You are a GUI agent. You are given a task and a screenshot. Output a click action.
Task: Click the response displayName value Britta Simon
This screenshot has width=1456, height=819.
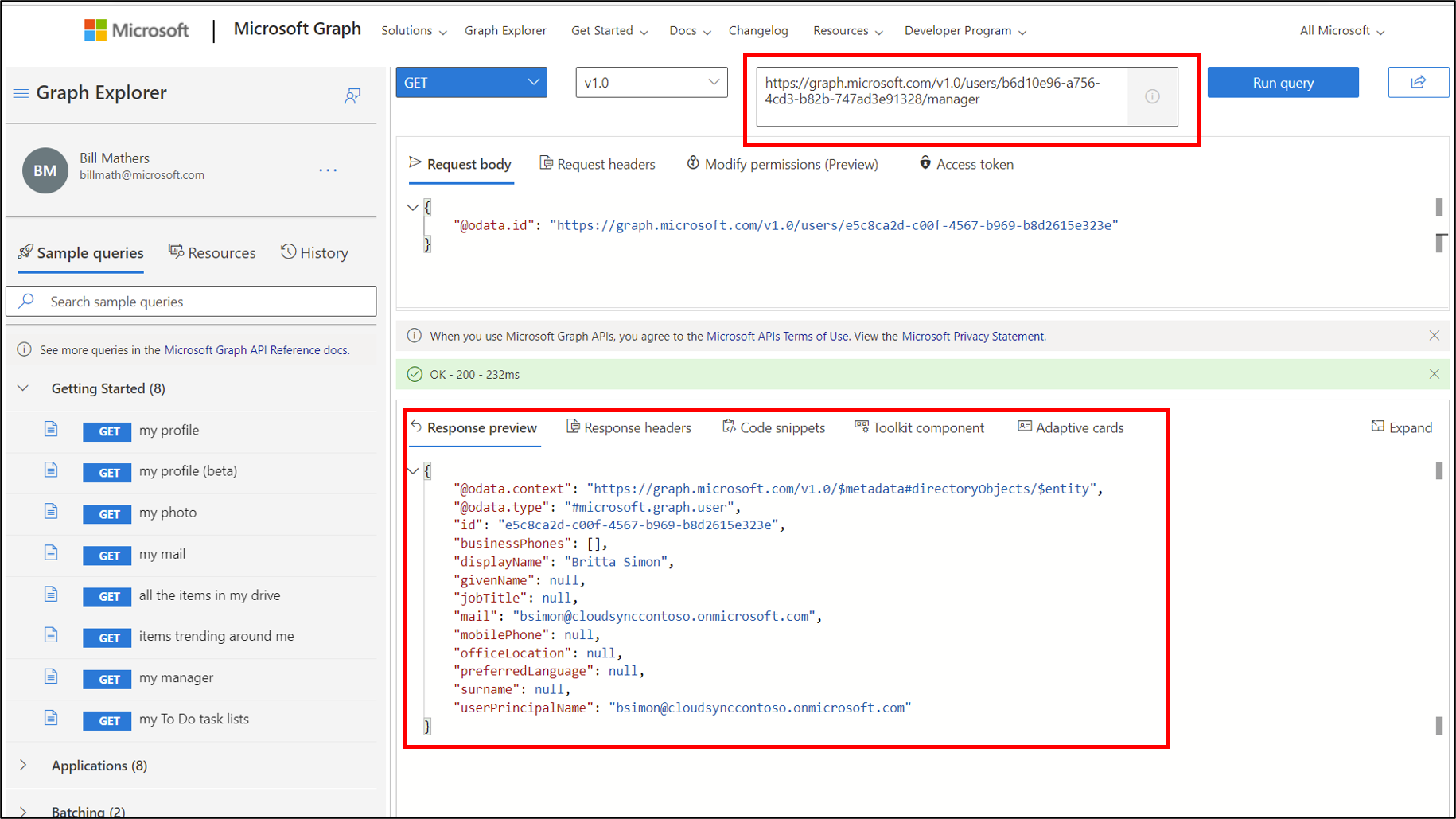click(x=616, y=562)
